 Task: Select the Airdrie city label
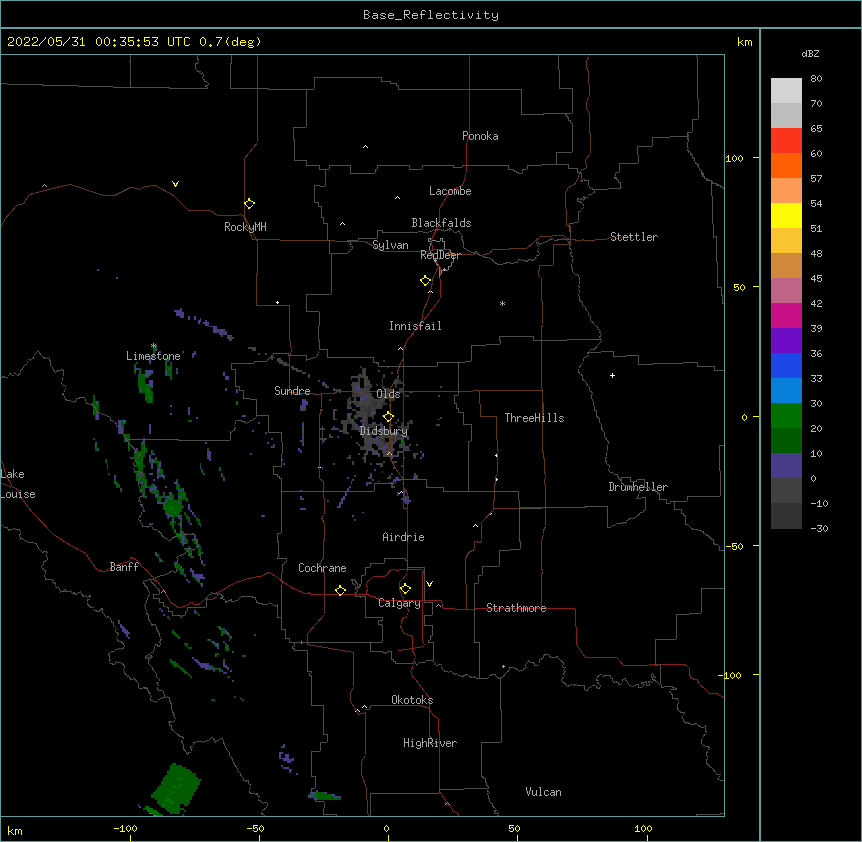pyautogui.click(x=403, y=537)
